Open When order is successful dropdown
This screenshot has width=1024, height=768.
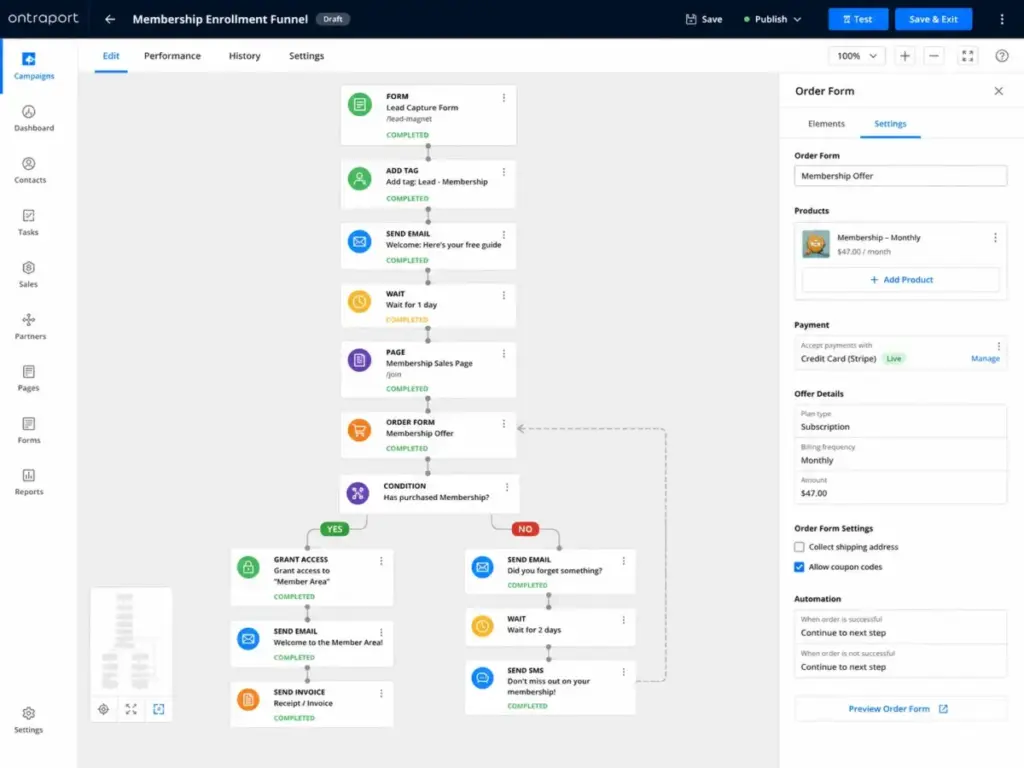click(x=900, y=627)
